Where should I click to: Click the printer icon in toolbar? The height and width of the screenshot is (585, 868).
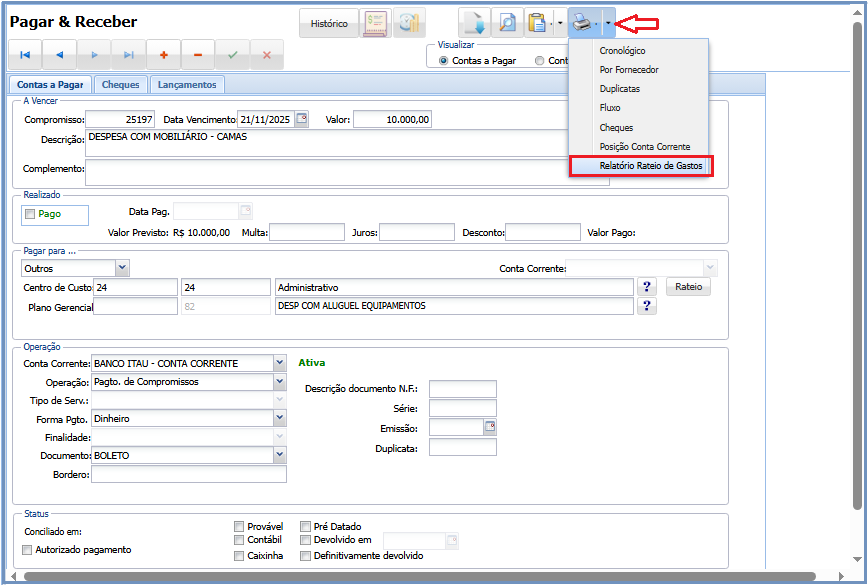(x=583, y=22)
